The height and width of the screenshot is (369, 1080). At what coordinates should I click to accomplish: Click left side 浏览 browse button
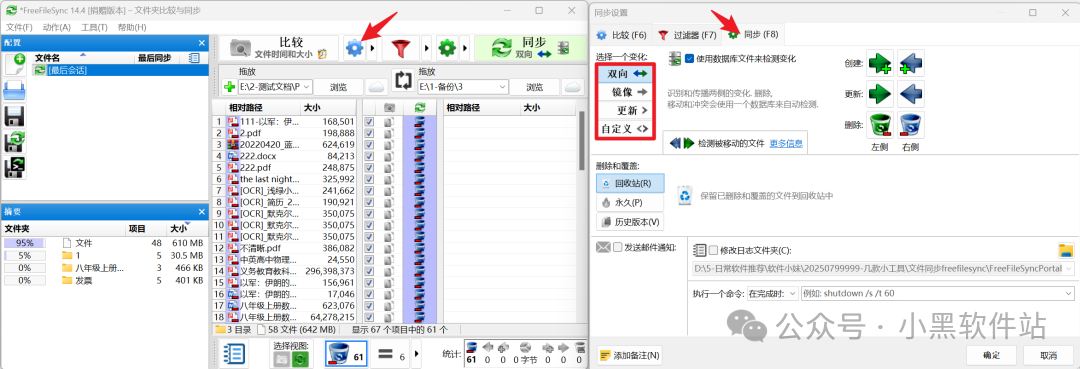339,87
